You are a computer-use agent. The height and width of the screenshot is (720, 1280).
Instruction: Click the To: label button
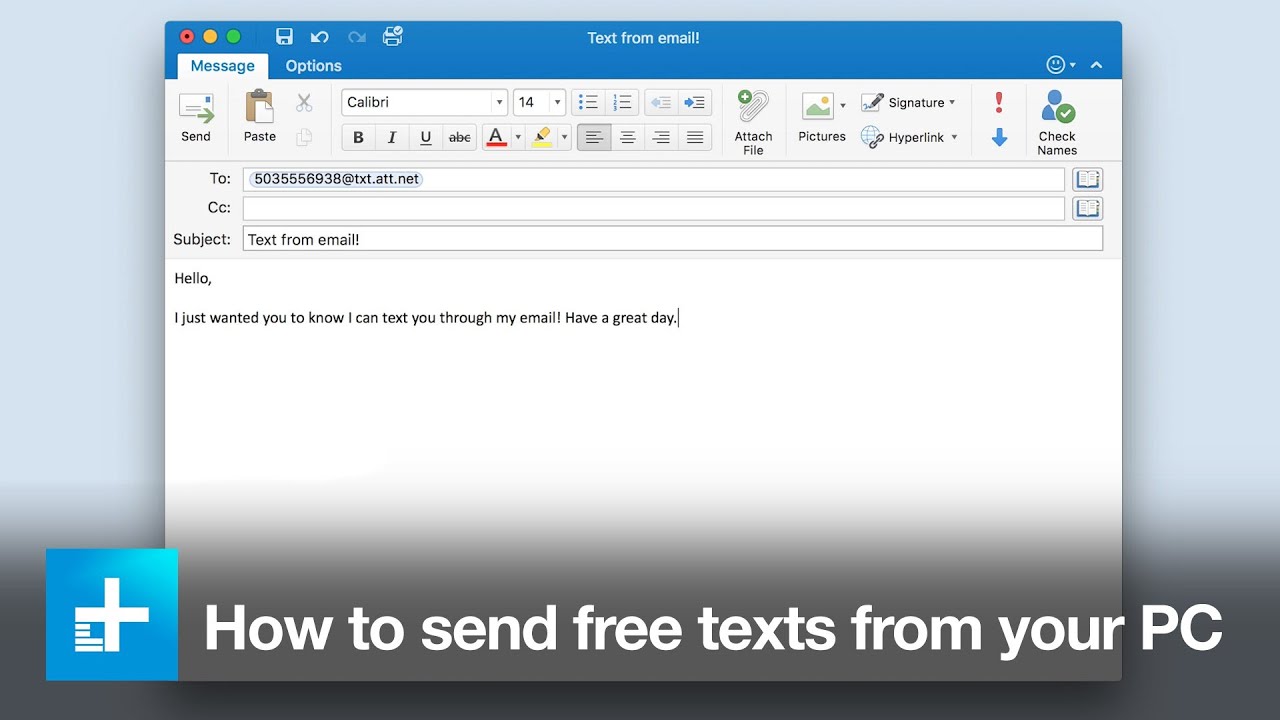pyautogui.click(x=220, y=179)
